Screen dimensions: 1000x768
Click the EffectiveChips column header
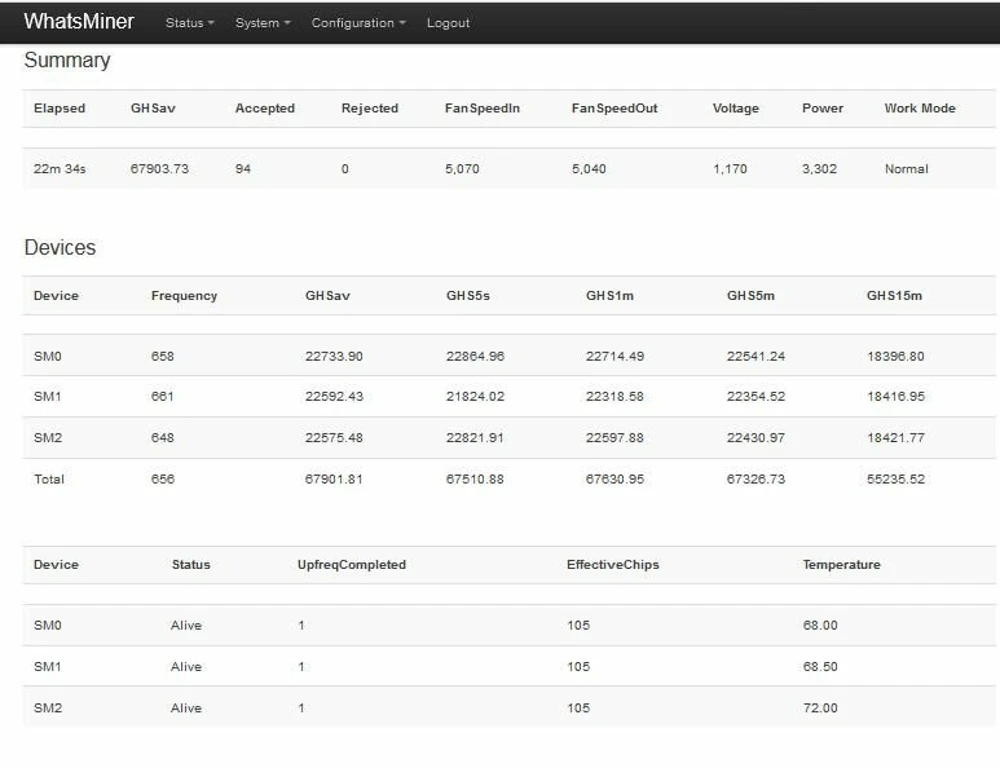[613, 565]
